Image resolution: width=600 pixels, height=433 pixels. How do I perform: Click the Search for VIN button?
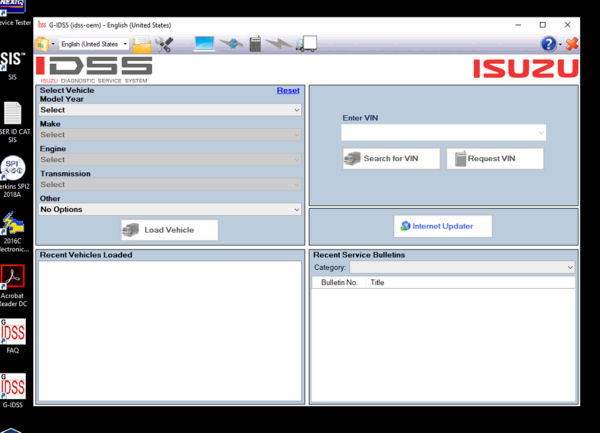[x=391, y=158]
